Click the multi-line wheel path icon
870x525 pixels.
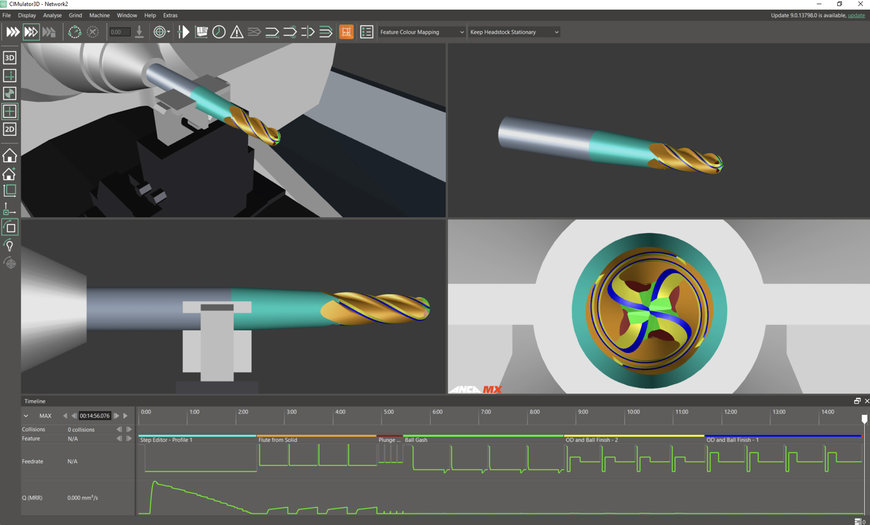326,32
